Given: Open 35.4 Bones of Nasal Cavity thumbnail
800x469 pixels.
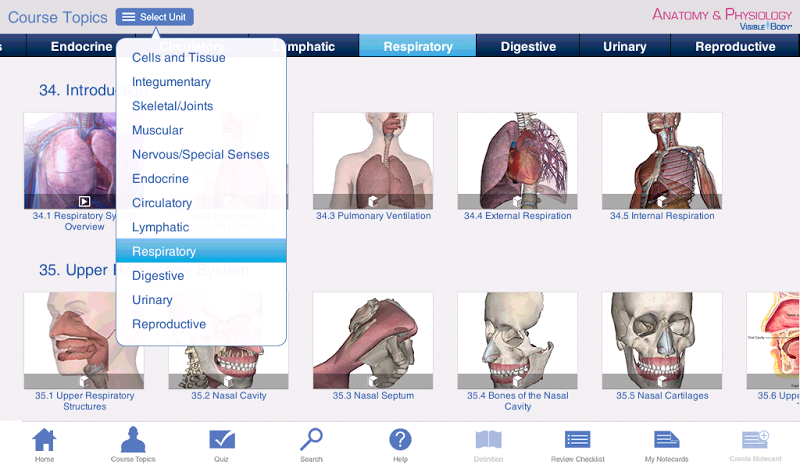Looking at the screenshot, I should pyautogui.click(x=517, y=340).
